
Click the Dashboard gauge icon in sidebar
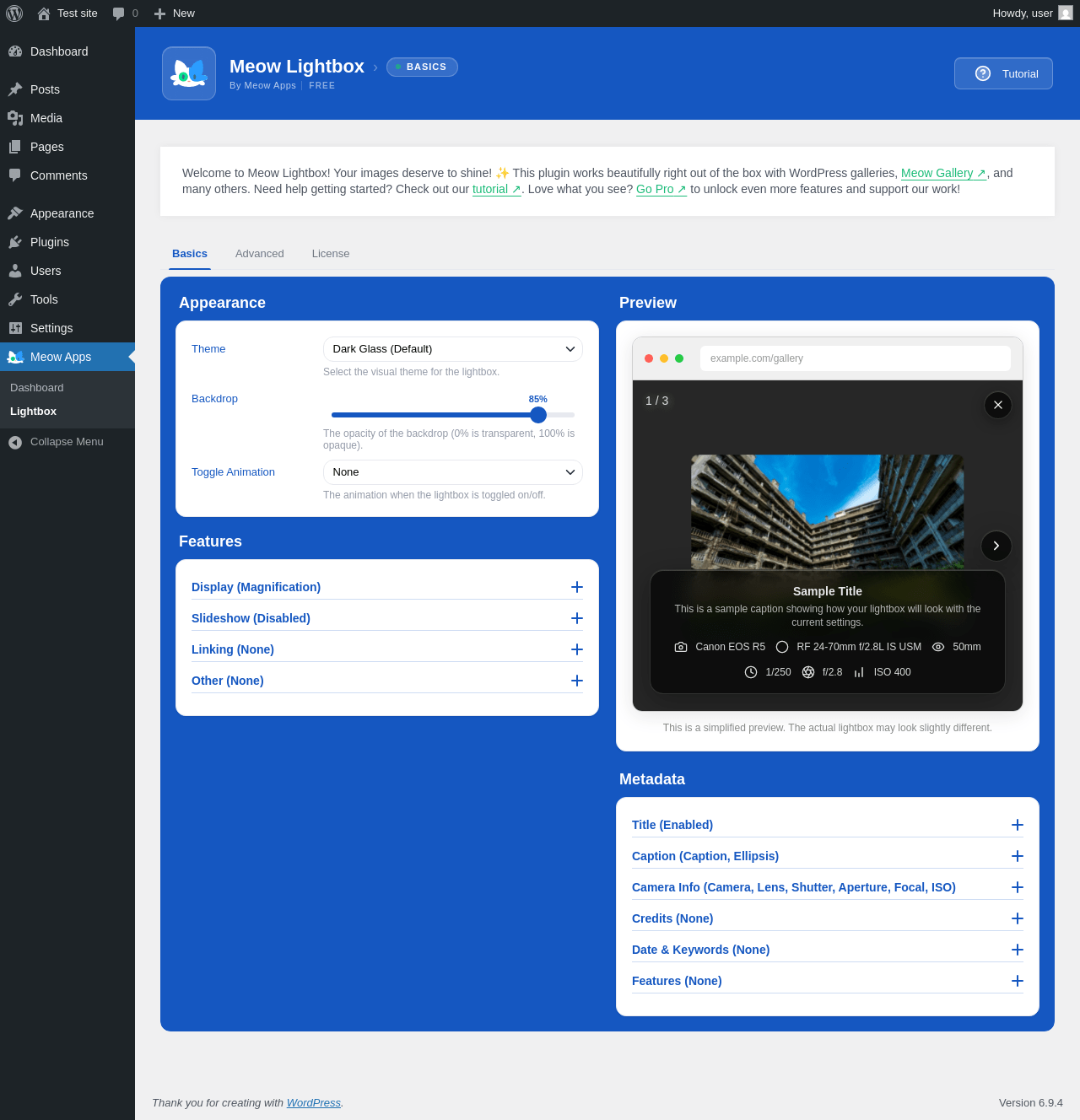click(x=15, y=51)
